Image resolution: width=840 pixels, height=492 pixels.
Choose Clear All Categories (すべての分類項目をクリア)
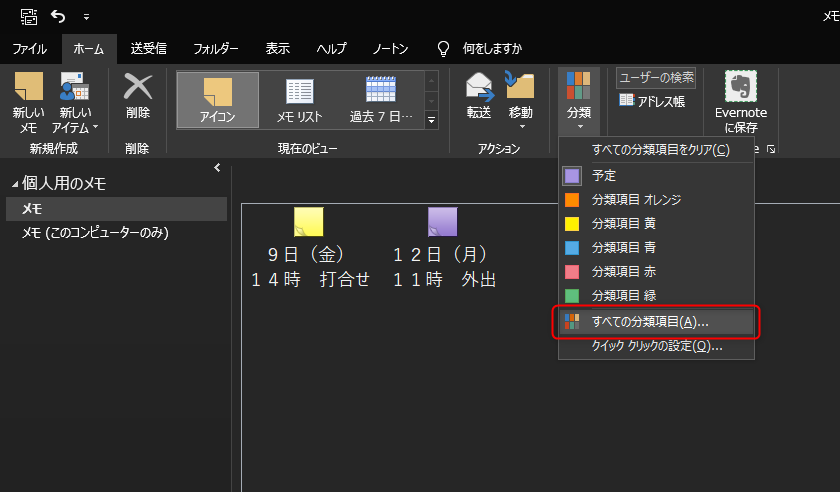point(656,150)
